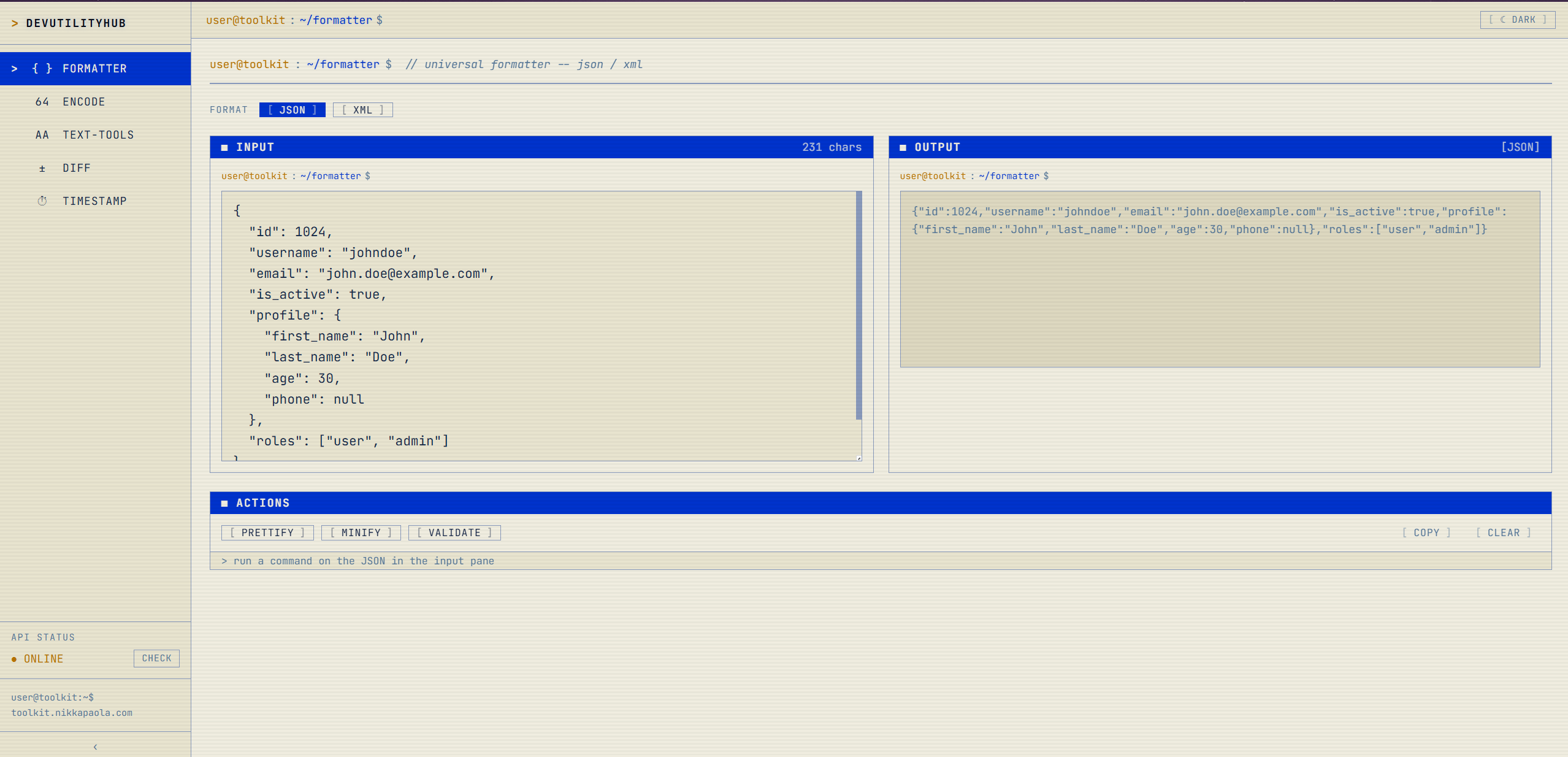Viewport: 1568px width, 757px height.
Task: Click the plus-minus Diff icon
Action: tap(42, 168)
